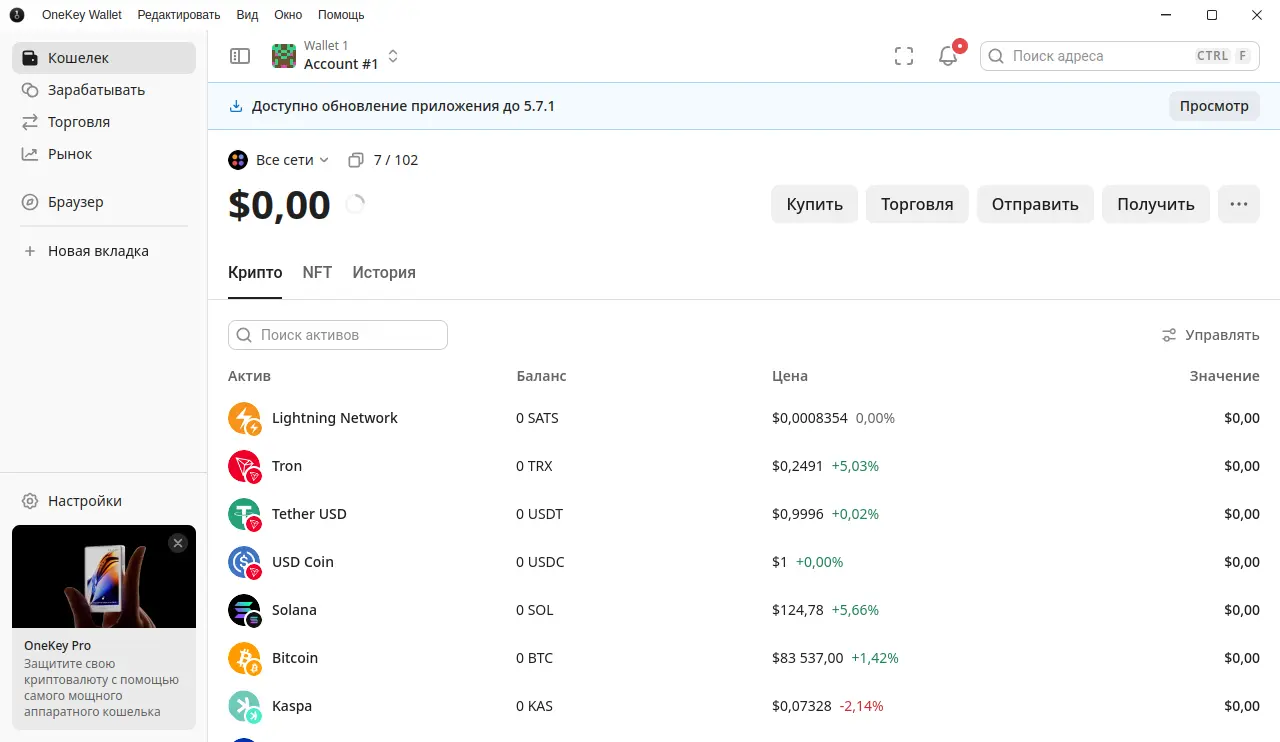The width and height of the screenshot is (1280, 742).
Task: Click the Lightning Network token icon
Action: (x=245, y=418)
